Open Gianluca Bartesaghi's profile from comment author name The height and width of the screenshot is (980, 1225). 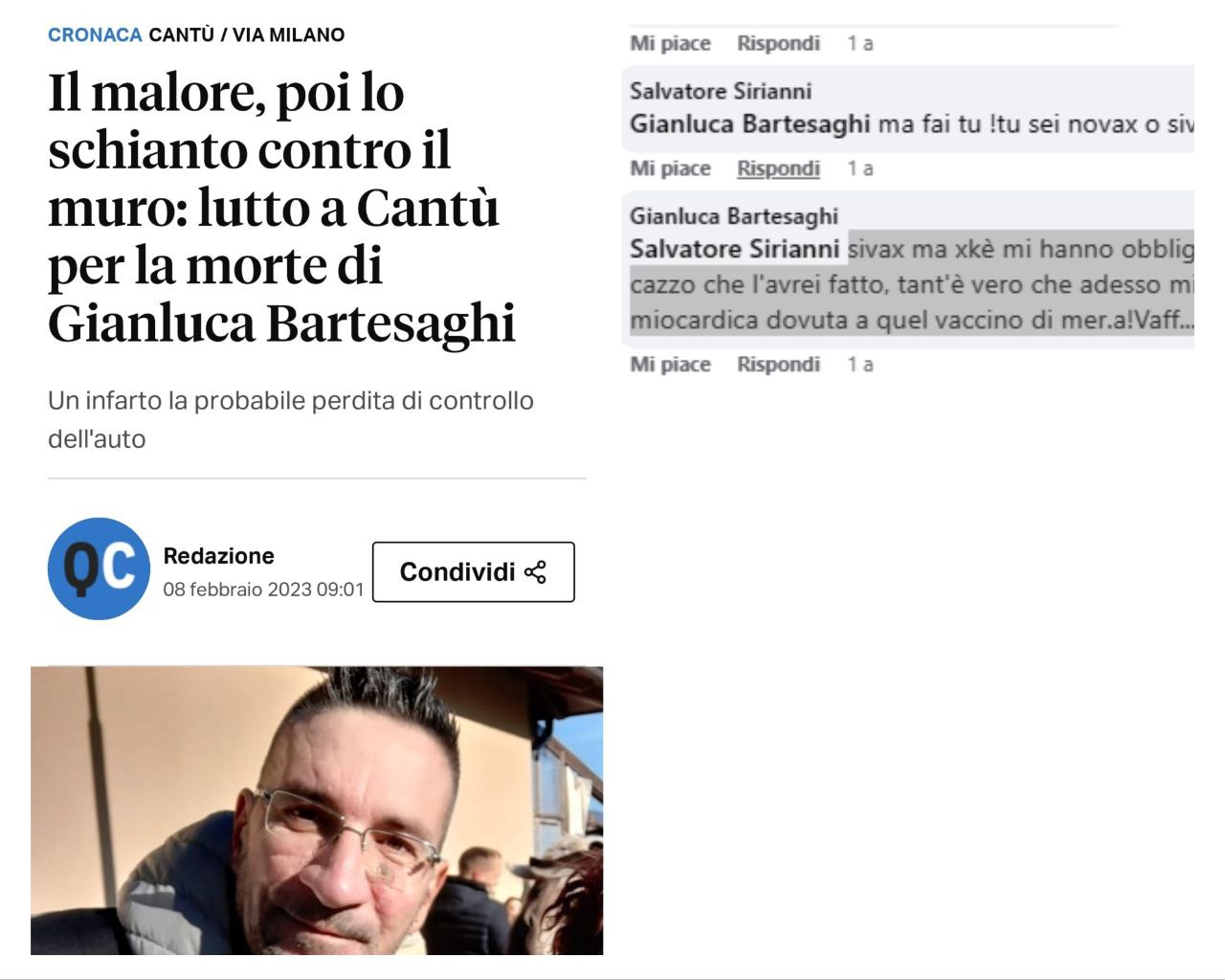[734, 216]
